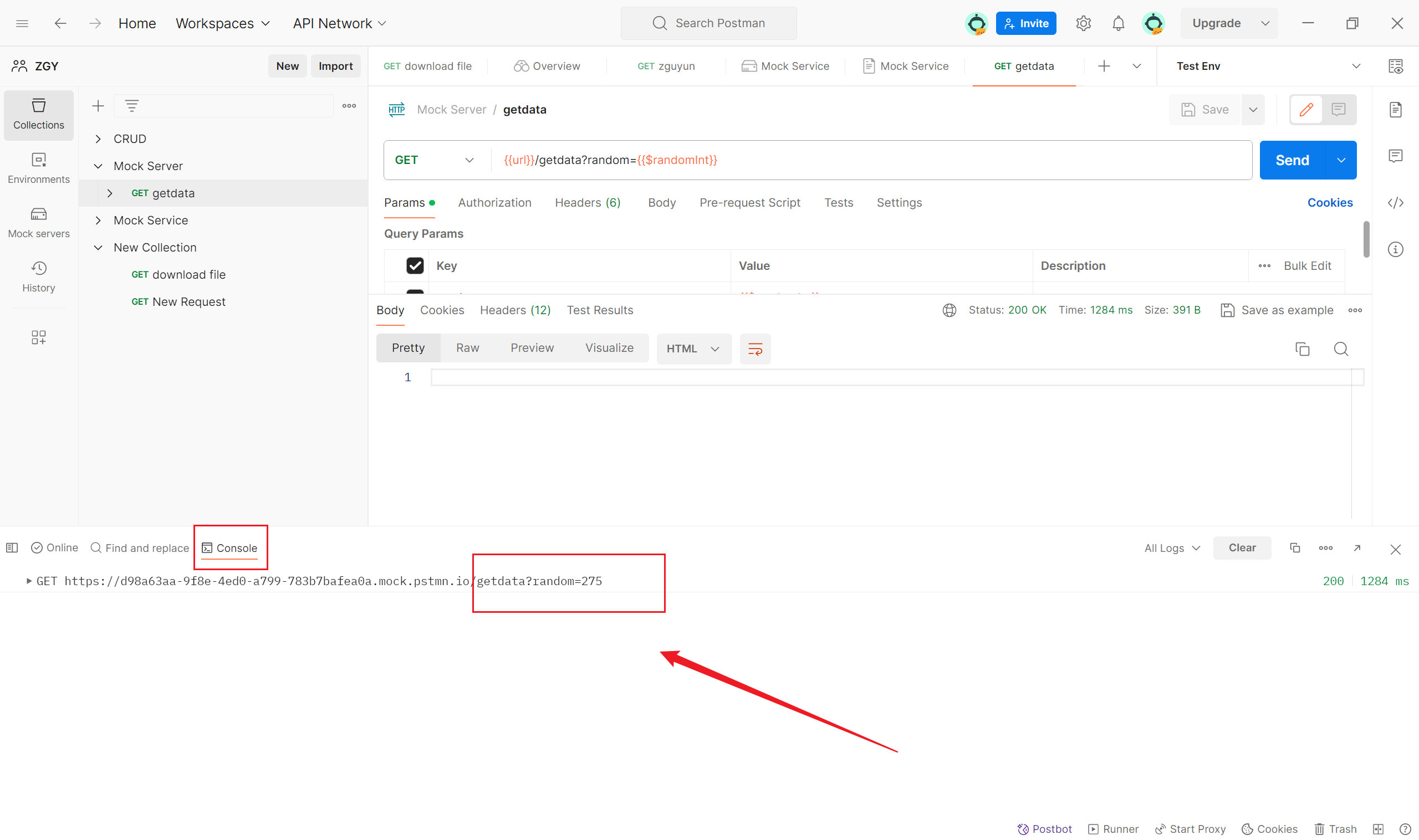This screenshot has width=1419, height=840.
Task: Open the hamburger menu icon
Action: click(22, 23)
